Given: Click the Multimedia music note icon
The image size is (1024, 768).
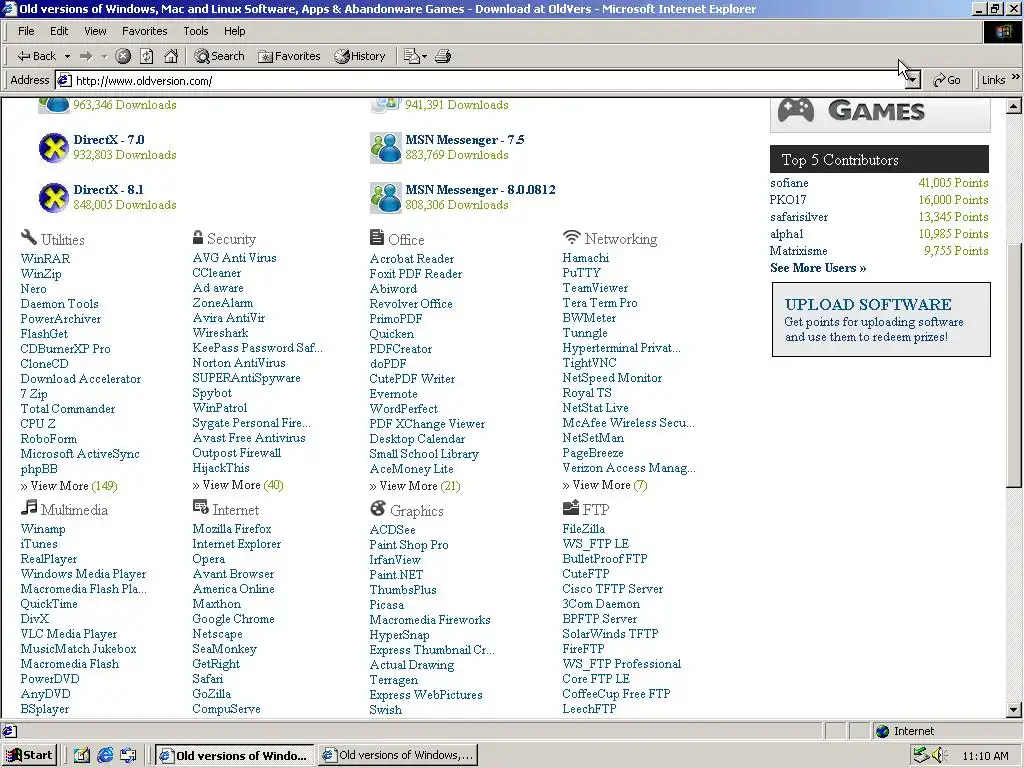Looking at the screenshot, I should coord(29,507).
